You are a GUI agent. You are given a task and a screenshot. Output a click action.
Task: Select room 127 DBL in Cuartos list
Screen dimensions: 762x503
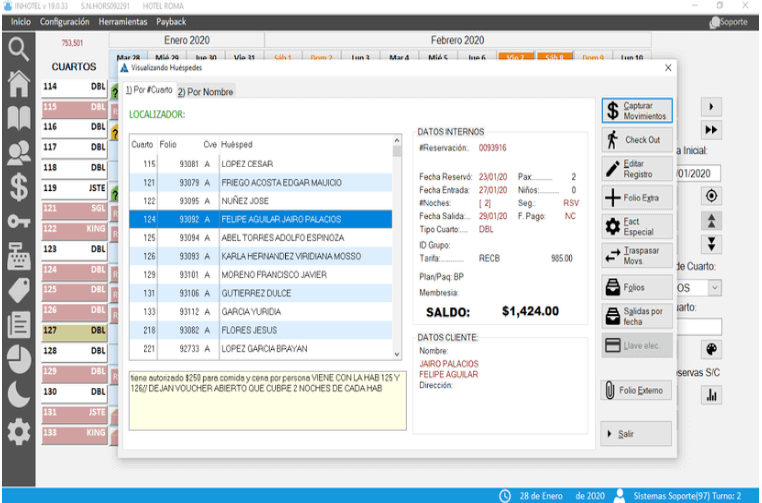point(74,332)
